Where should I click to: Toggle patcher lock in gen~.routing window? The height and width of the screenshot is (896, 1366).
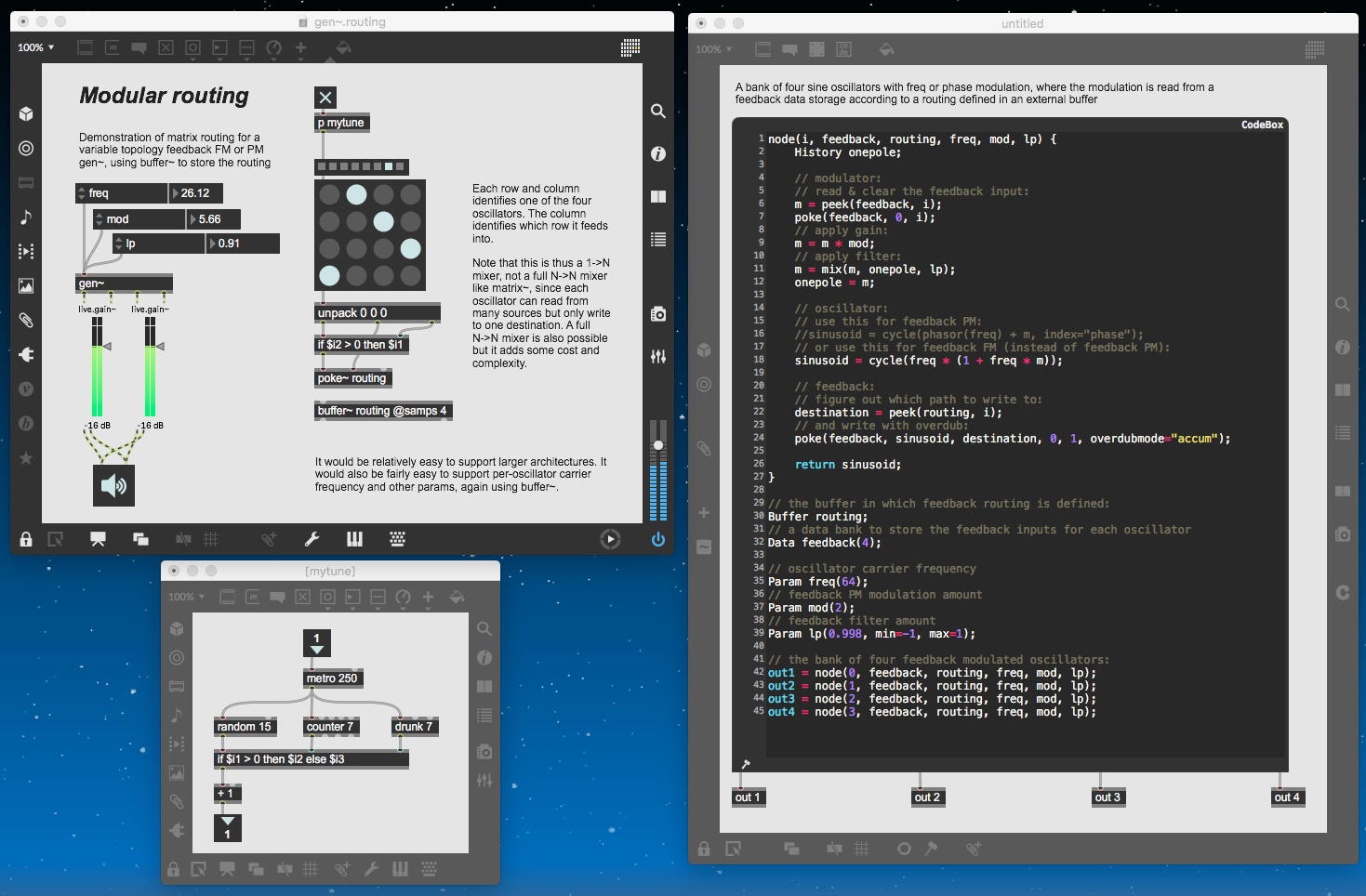coord(26,539)
